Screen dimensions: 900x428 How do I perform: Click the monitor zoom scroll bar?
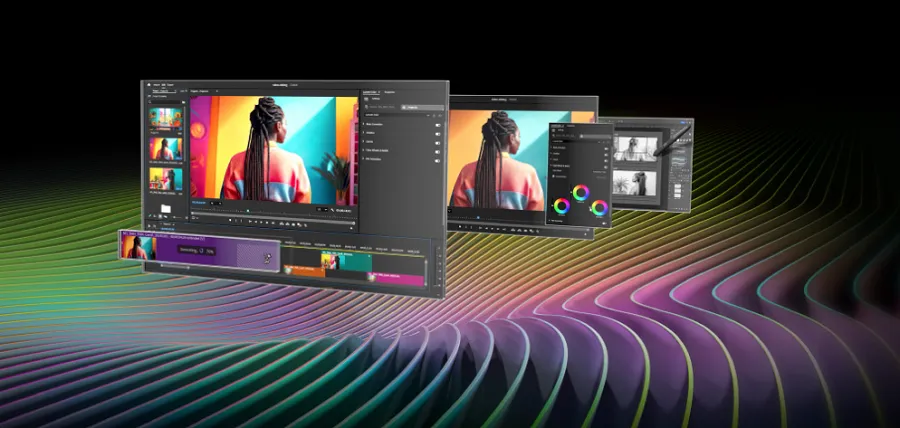coord(273,218)
